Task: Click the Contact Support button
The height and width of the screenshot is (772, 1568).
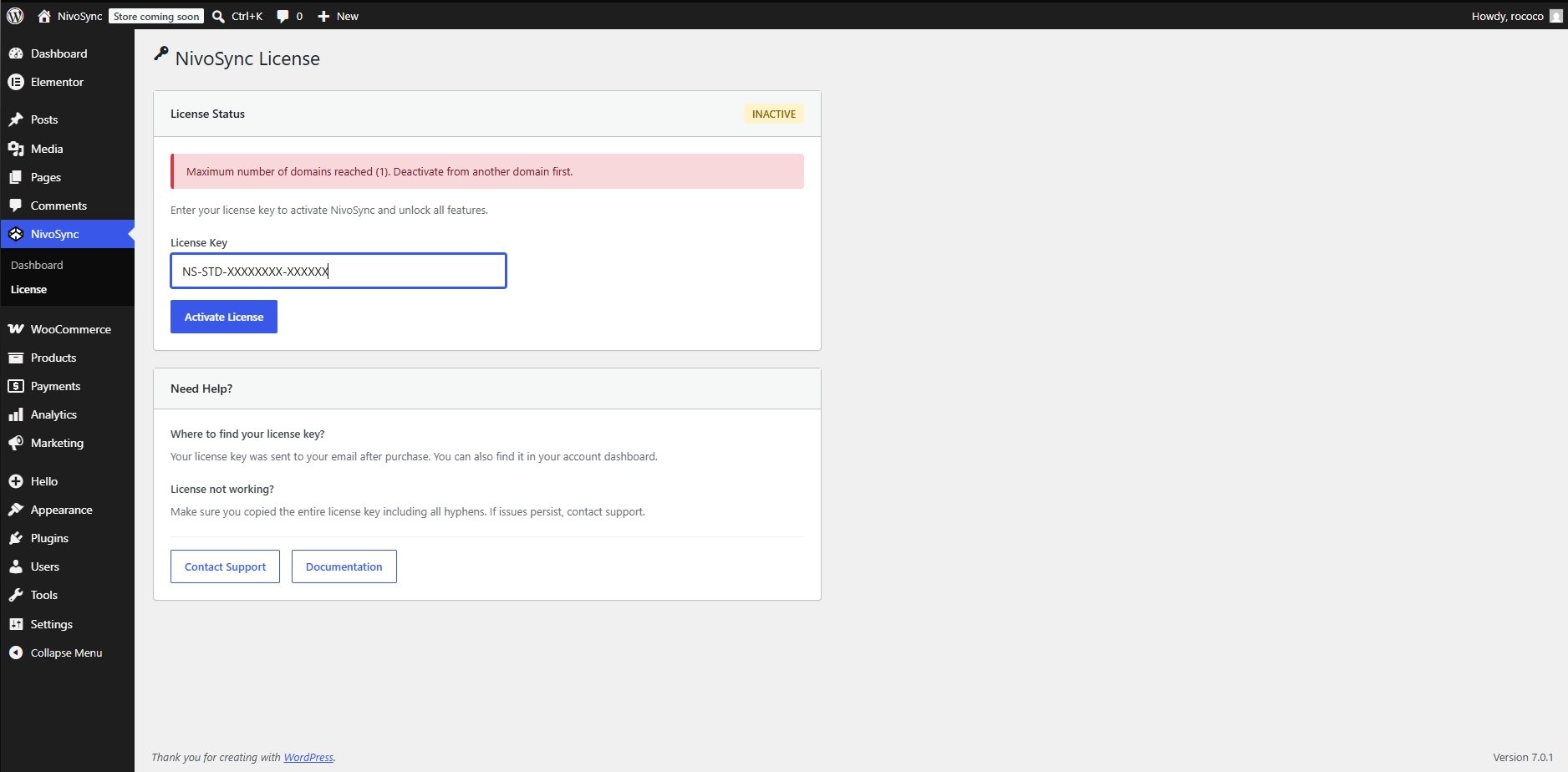Action: coord(225,566)
